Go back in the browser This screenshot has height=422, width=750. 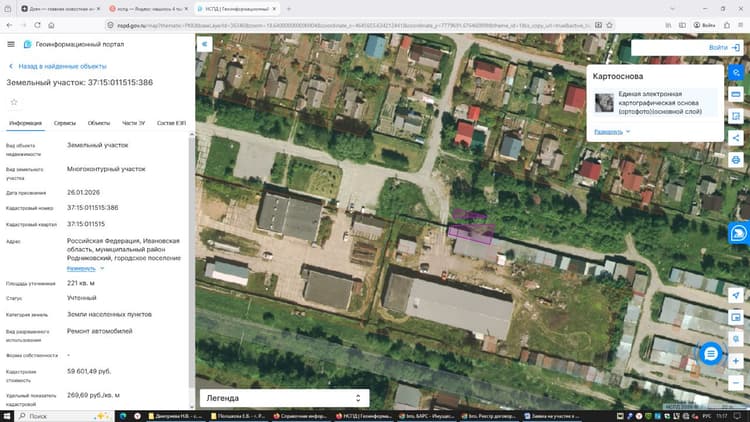point(10,25)
